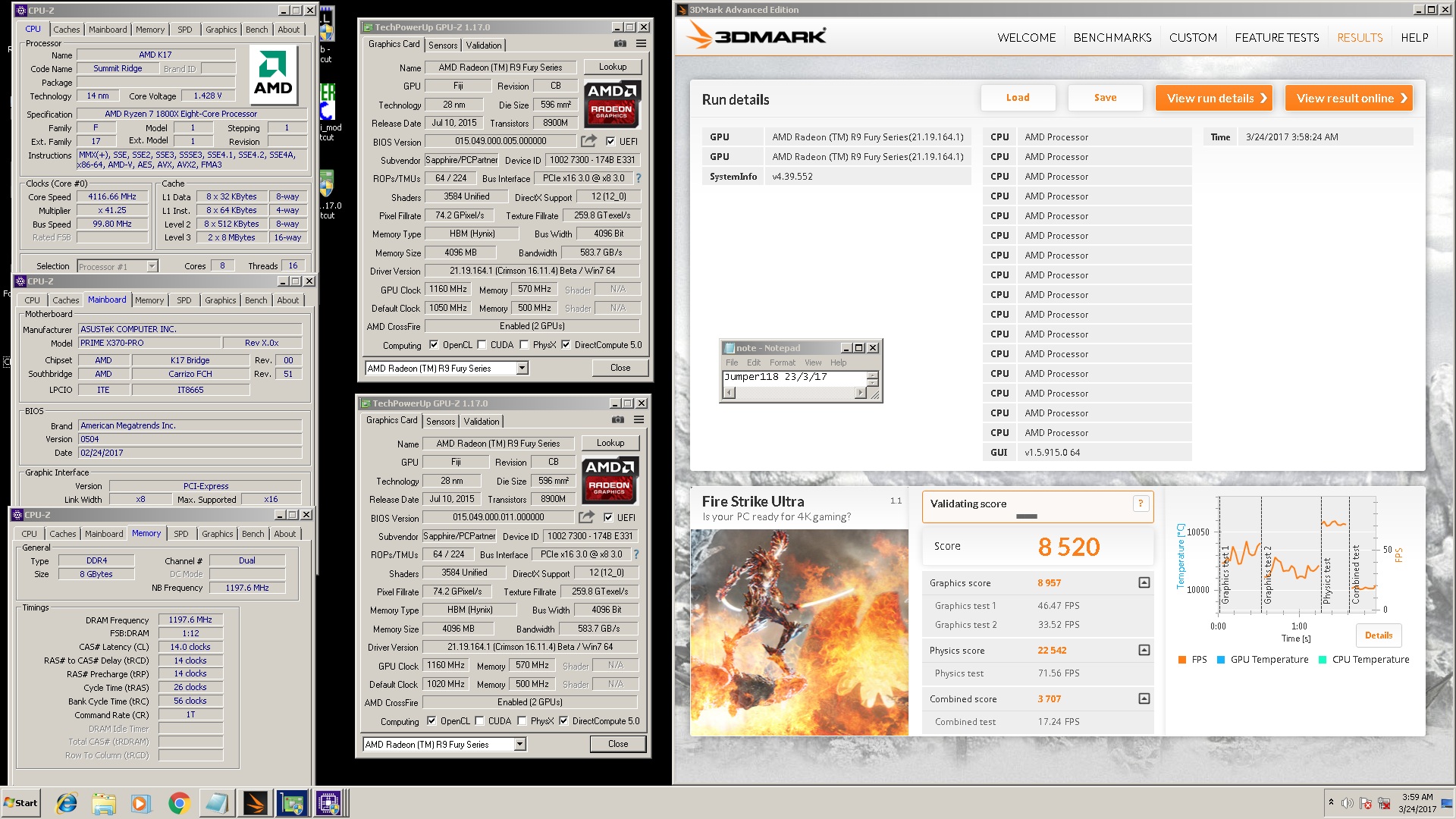Toggle CUDA checkbox in lower GPU-Z window

pos(479,720)
